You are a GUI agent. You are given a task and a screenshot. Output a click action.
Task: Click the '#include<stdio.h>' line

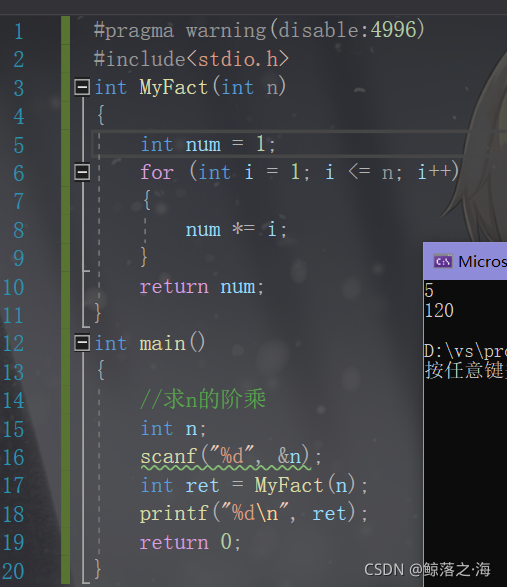tap(191, 59)
